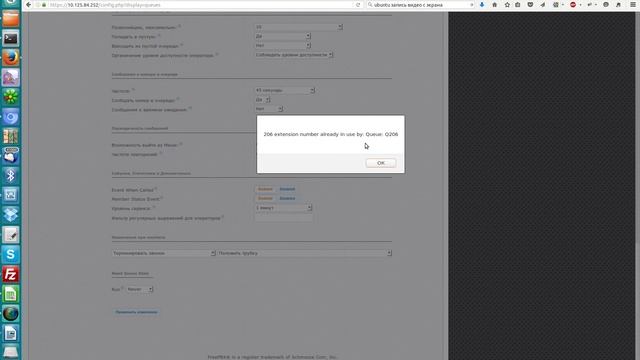Open Dropbox from the dock
Image resolution: width=640 pixels, height=360 pixels.
(11, 215)
